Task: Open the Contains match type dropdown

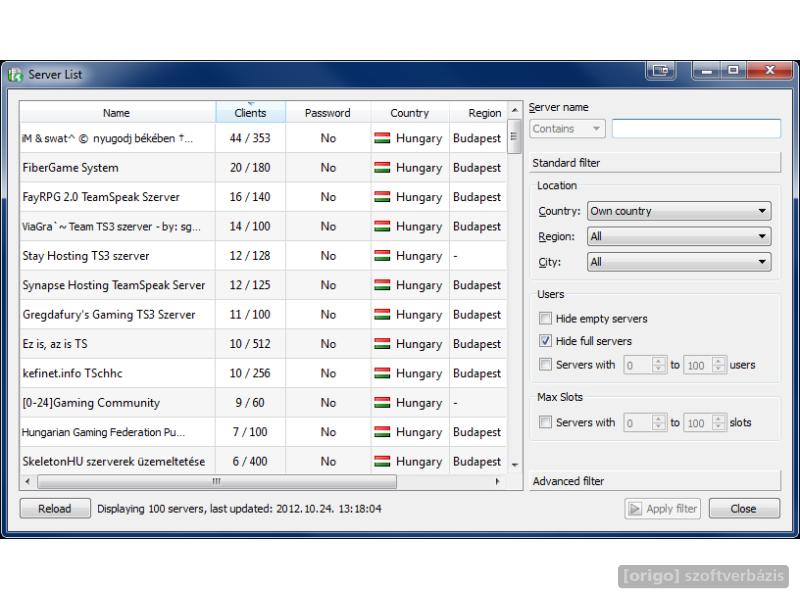Action: tap(567, 129)
